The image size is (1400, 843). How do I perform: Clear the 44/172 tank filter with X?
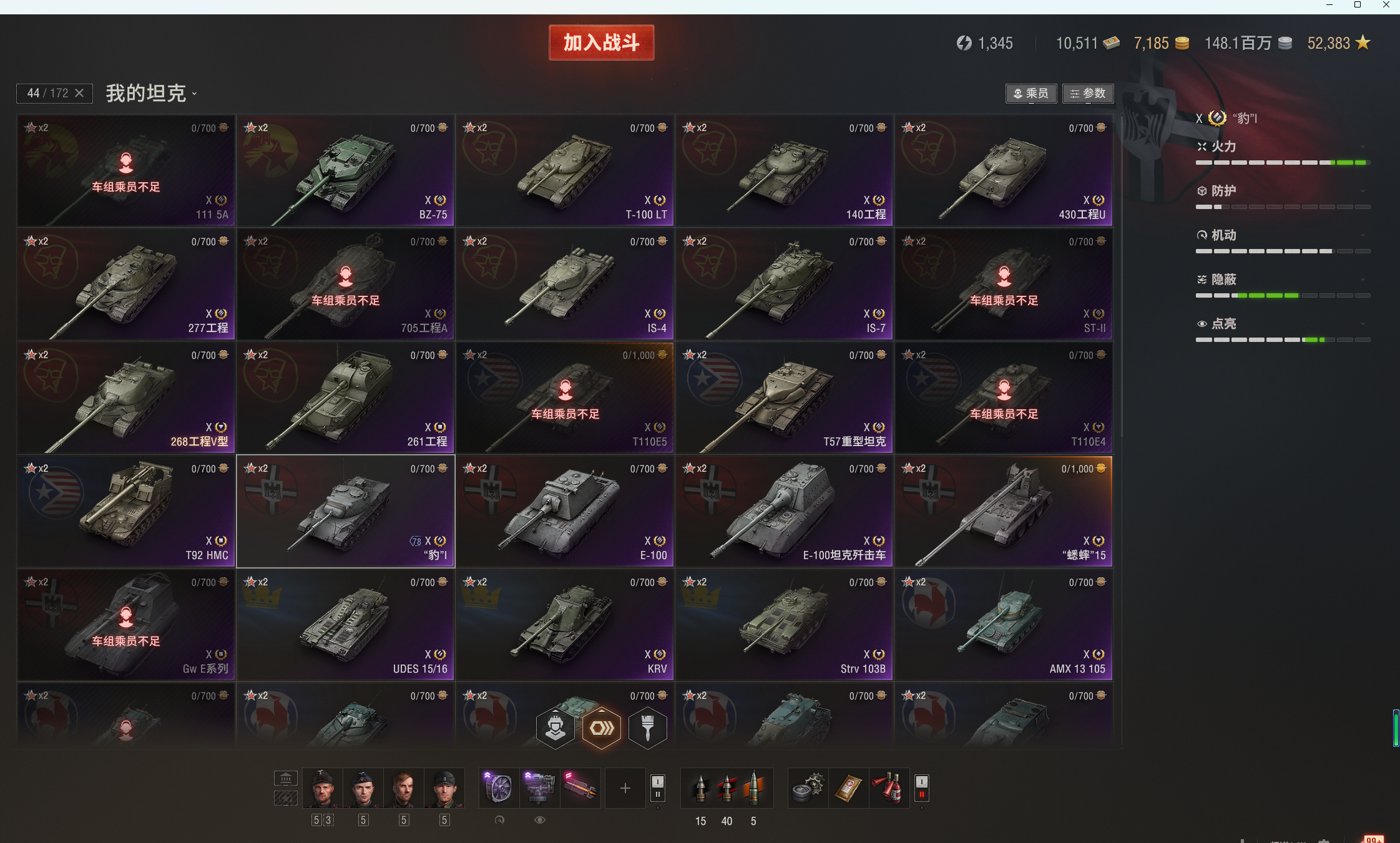coord(79,93)
